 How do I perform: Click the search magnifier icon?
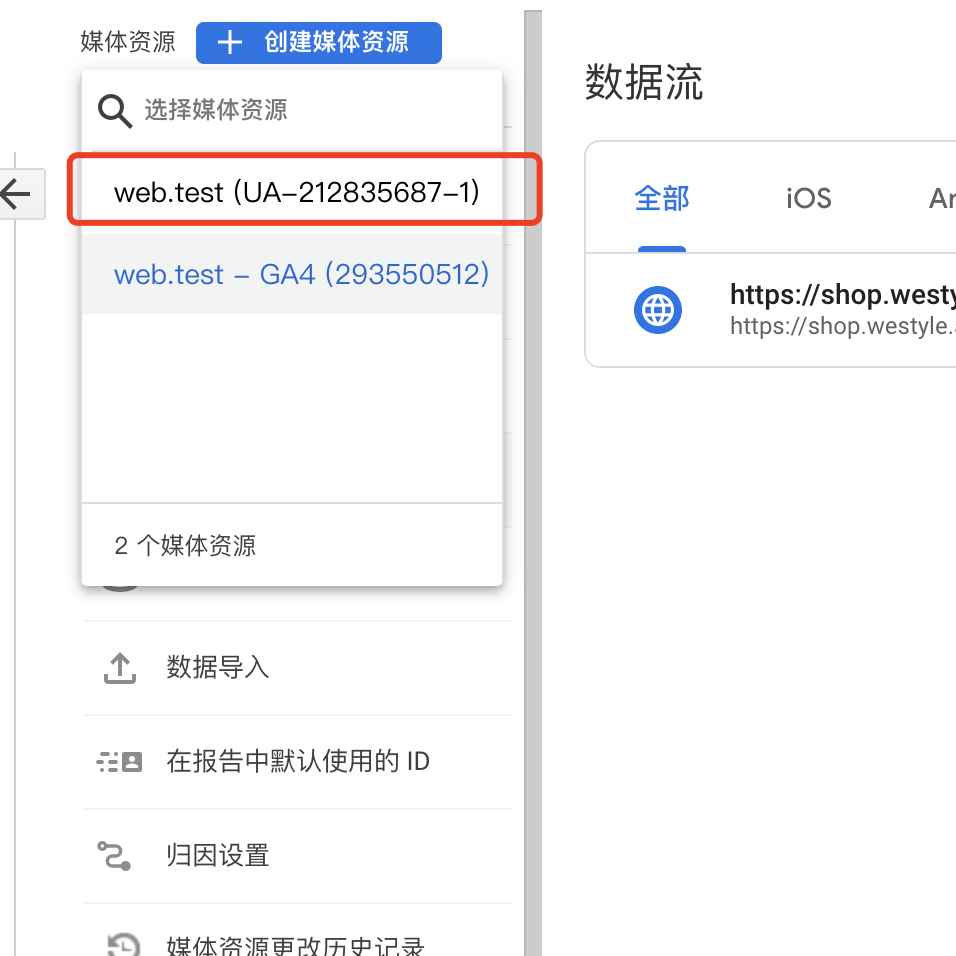coord(115,111)
